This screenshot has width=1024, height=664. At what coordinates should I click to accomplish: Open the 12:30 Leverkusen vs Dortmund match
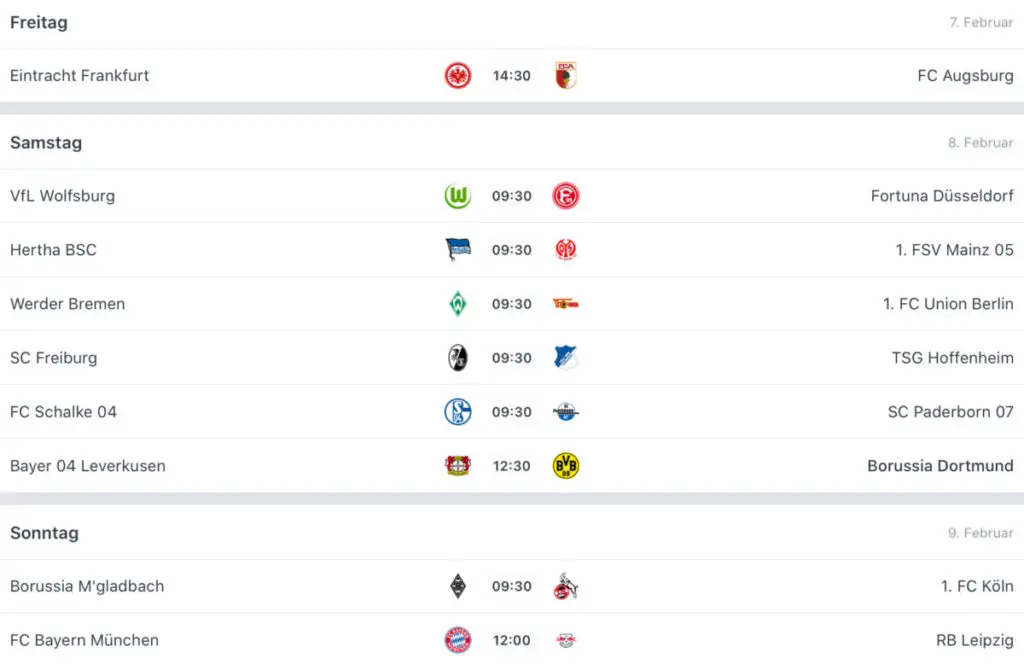click(511, 466)
